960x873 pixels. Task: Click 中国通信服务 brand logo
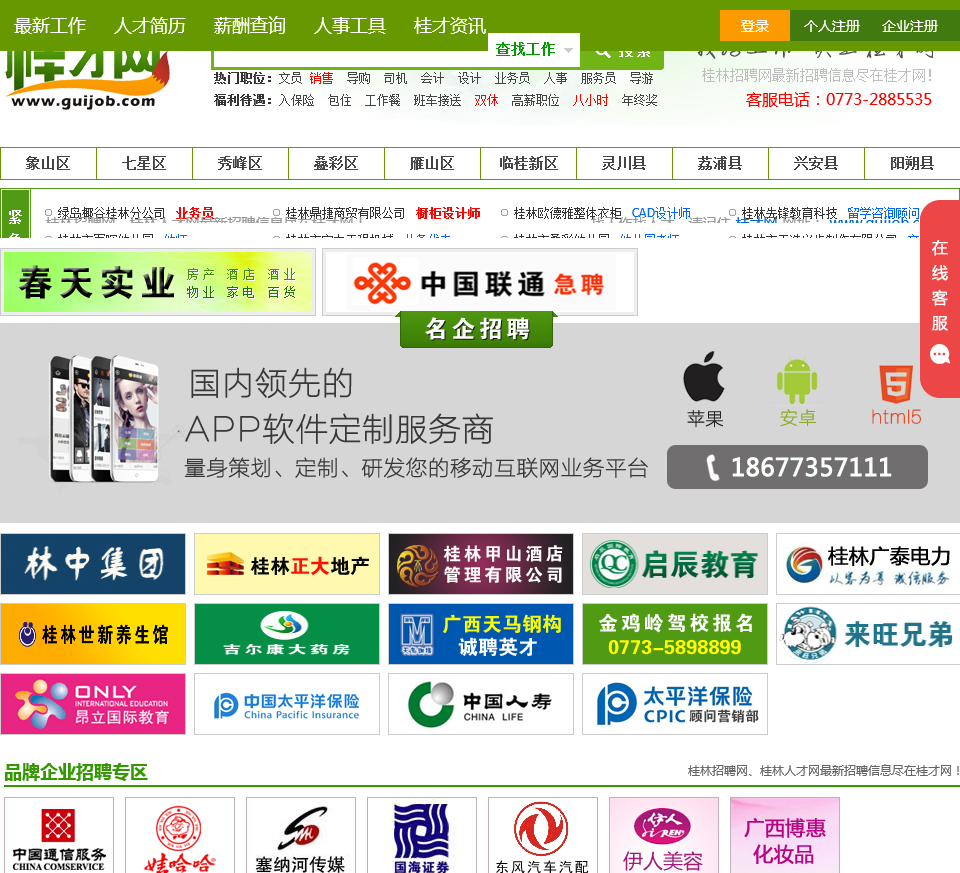click(x=59, y=836)
